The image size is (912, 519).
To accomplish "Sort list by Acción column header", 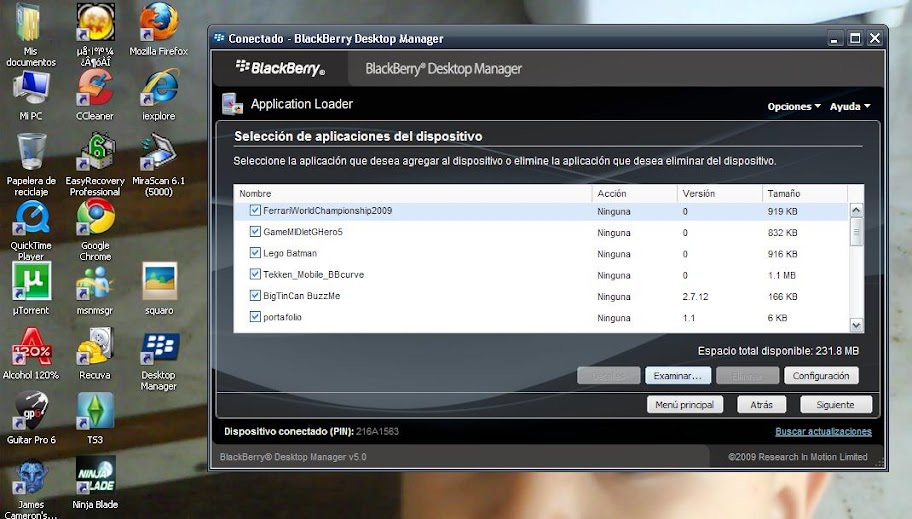I will point(635,193).
